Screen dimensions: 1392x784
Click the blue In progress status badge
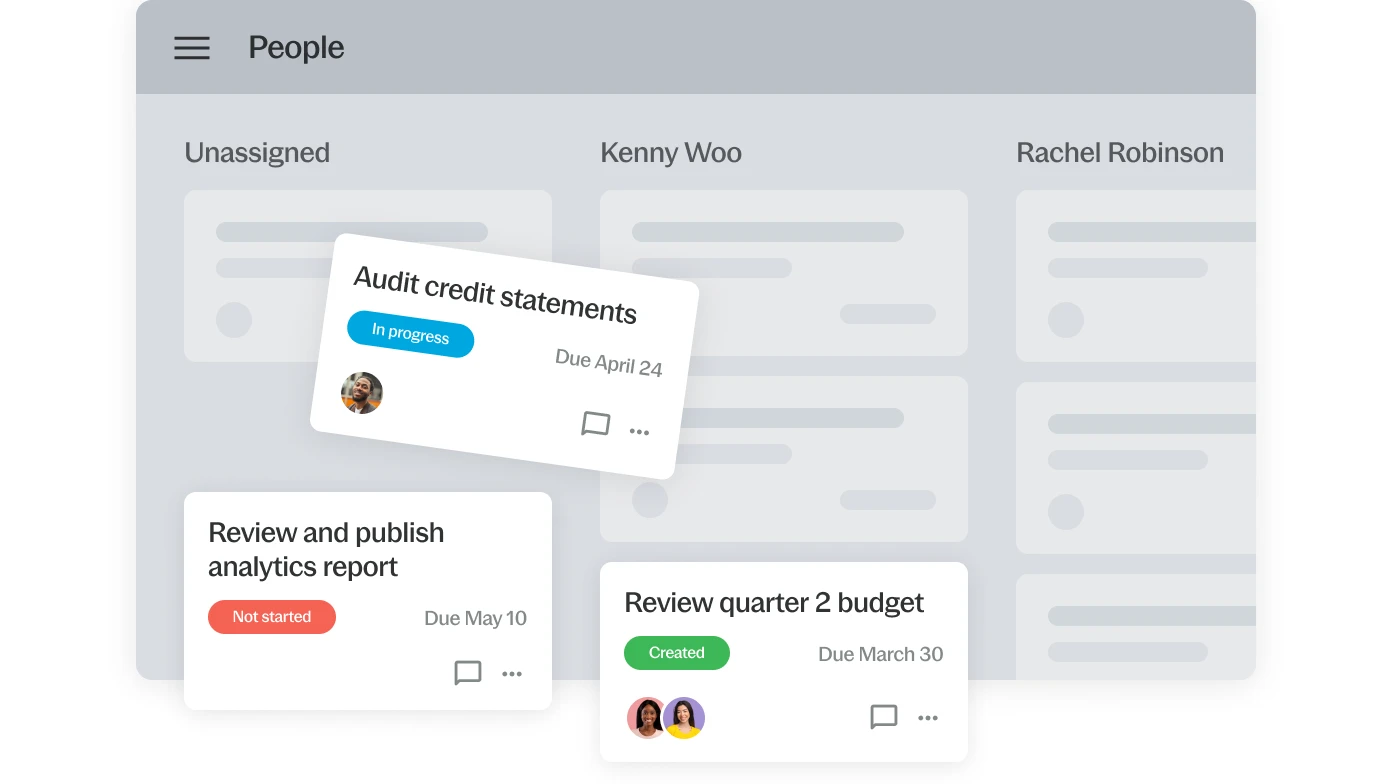point(410,333)
